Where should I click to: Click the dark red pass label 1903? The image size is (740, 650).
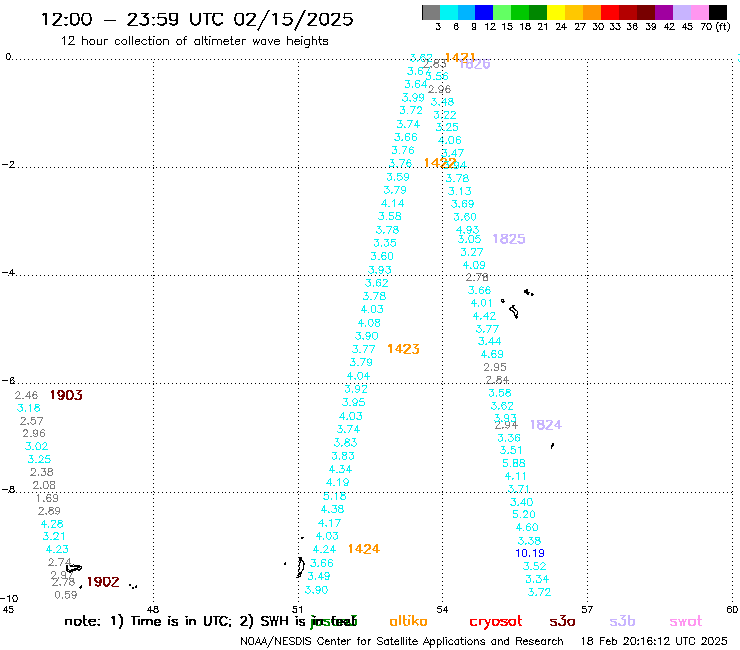tap(66, 395)
